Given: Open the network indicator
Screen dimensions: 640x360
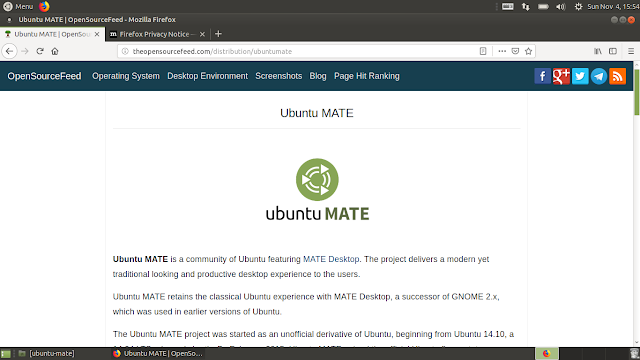Looking at the screenshot, I should (526, 7).
